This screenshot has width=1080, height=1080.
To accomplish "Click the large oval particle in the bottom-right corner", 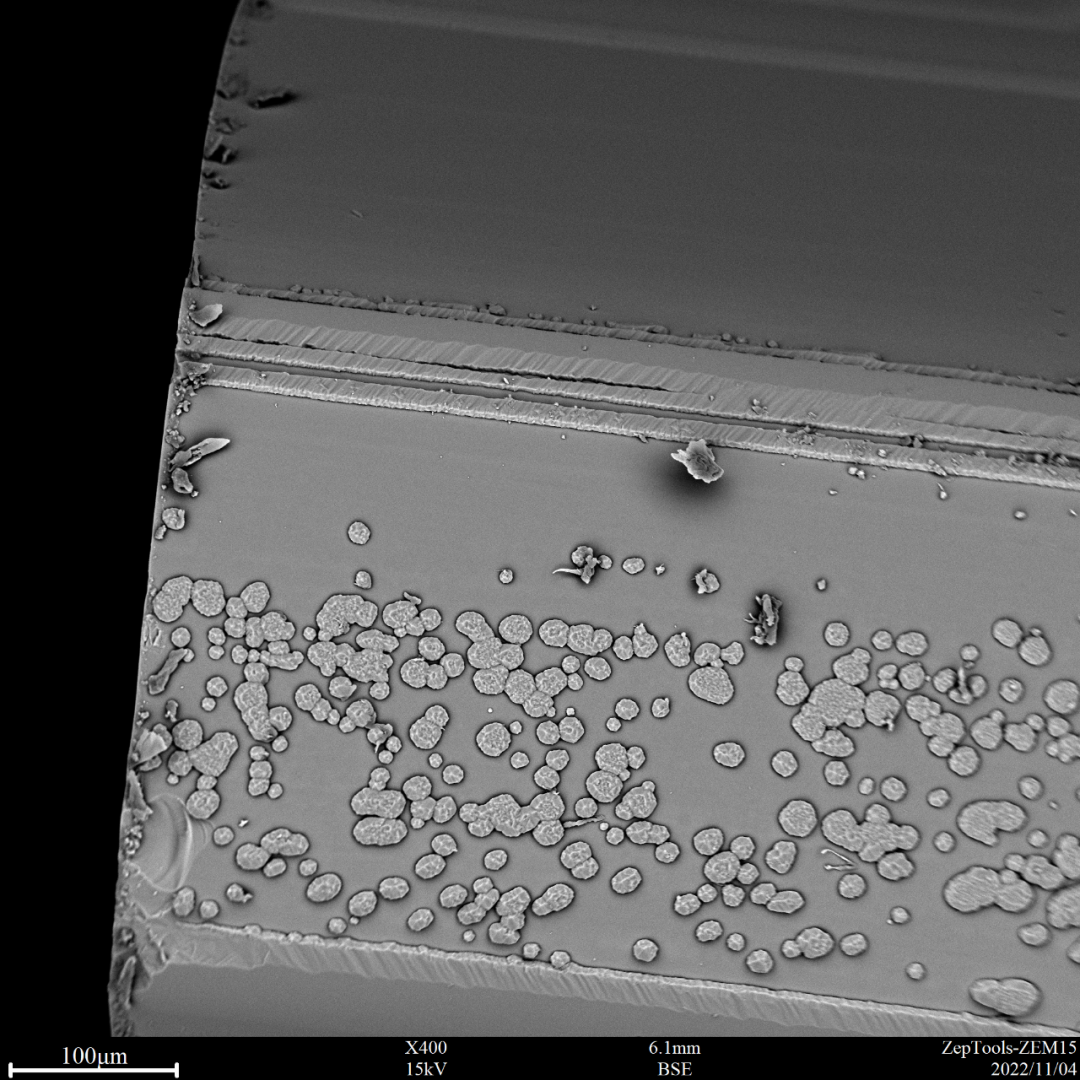I will coord(1005,995).
